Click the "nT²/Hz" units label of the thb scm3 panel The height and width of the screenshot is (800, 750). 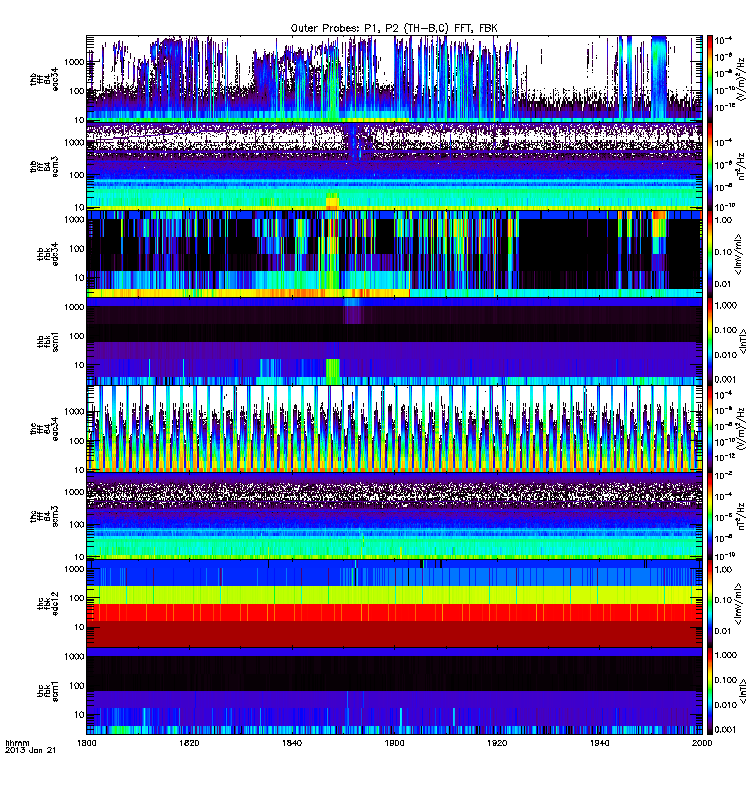741,166
